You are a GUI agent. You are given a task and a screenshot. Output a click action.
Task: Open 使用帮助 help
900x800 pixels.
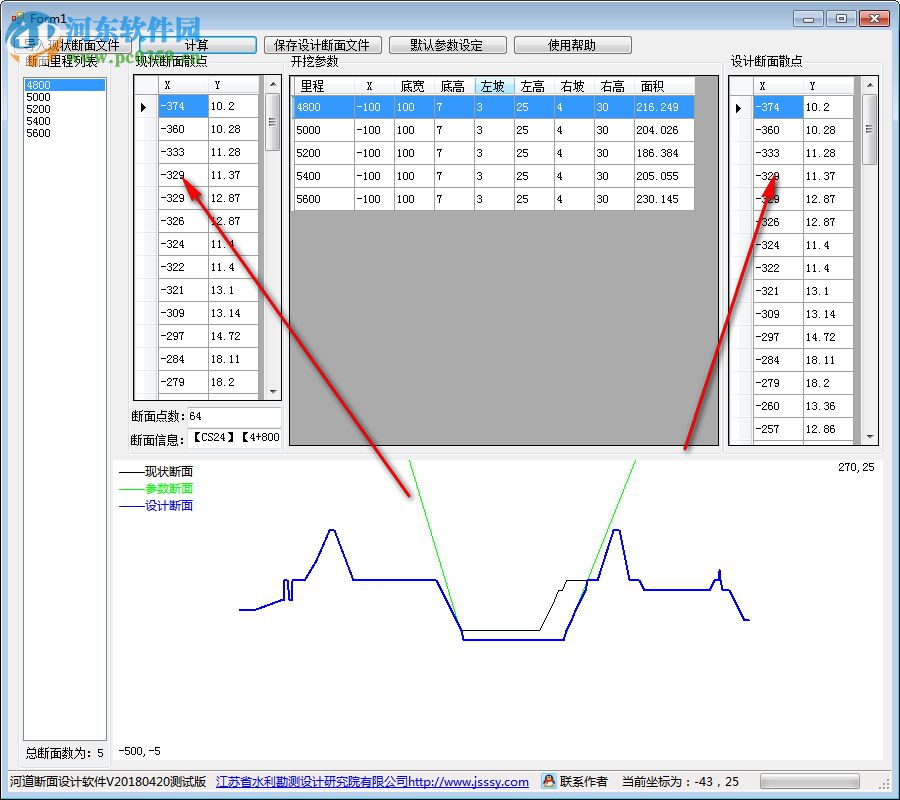click(572, 45)
